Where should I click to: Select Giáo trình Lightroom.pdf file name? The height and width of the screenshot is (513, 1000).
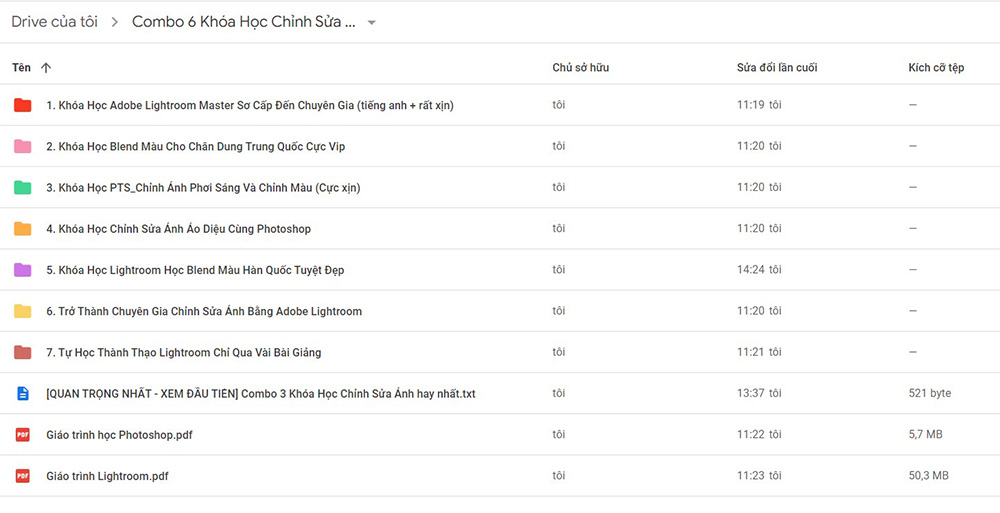pyautogui.click(x=107, y=476)
